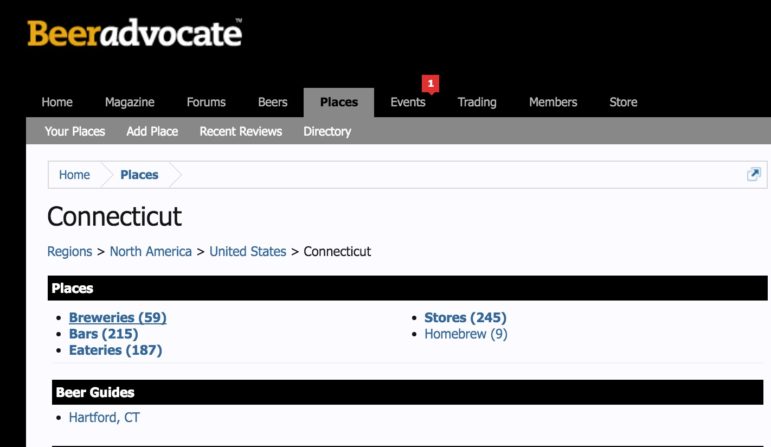Go to the Magazine tab
Screen dimensions: 771x447
[130, 102]
